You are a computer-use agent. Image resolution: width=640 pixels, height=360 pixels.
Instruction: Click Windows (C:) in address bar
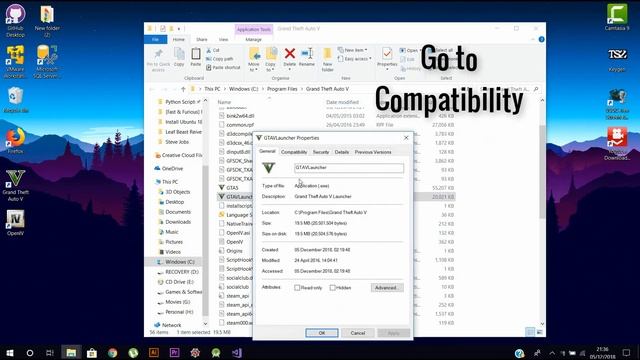[243, 89]
